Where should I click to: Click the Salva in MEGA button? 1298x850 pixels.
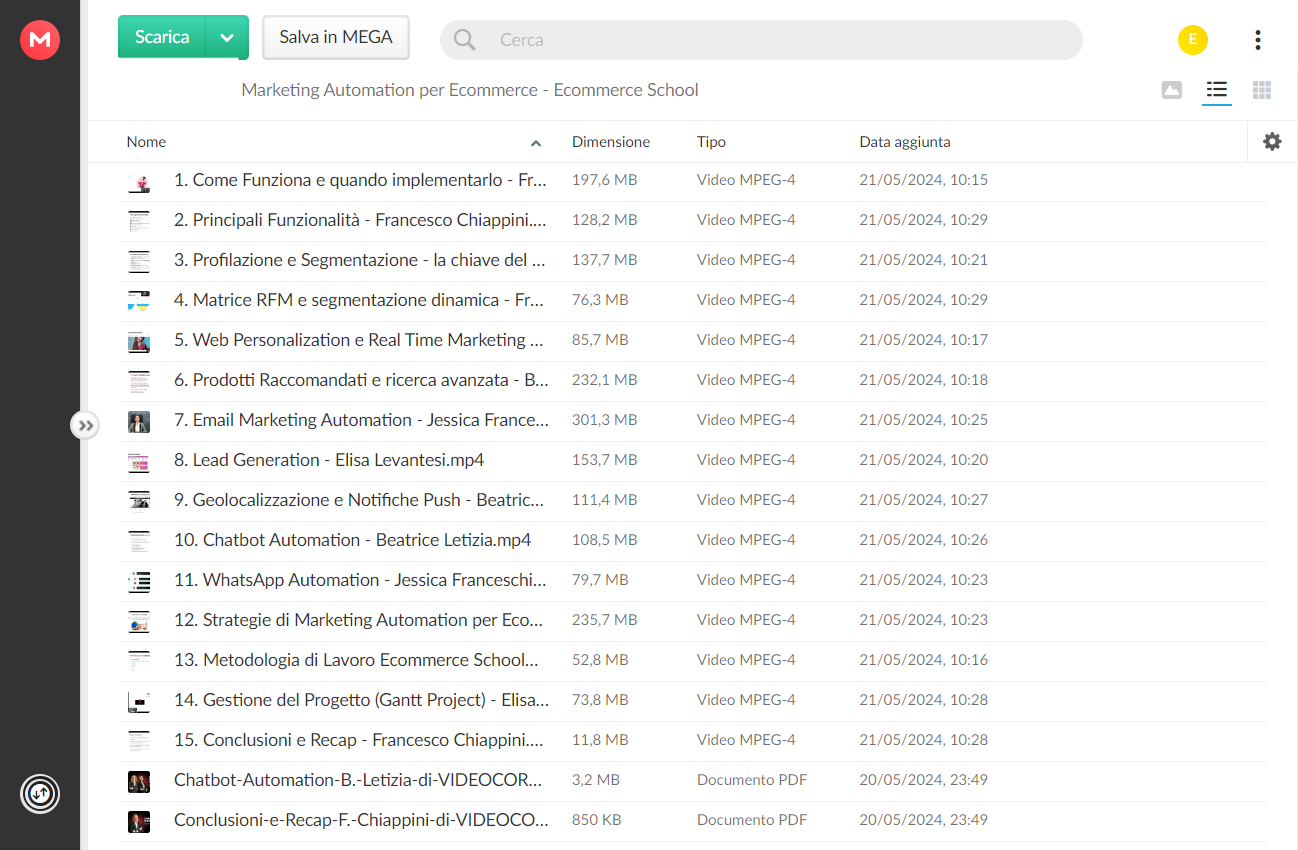coord(336,37)
